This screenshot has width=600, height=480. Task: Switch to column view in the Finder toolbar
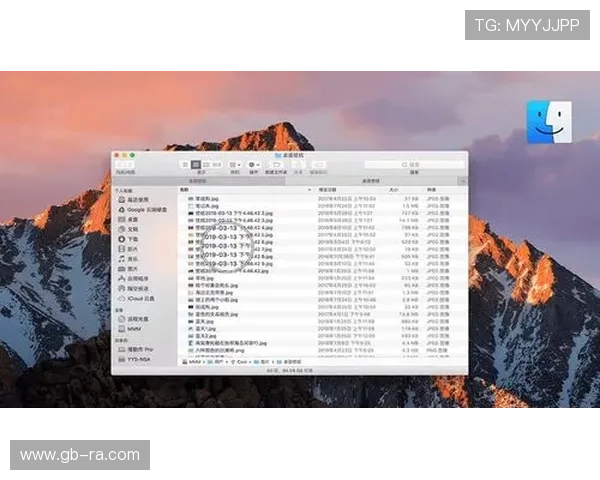[x=205, y=164]
